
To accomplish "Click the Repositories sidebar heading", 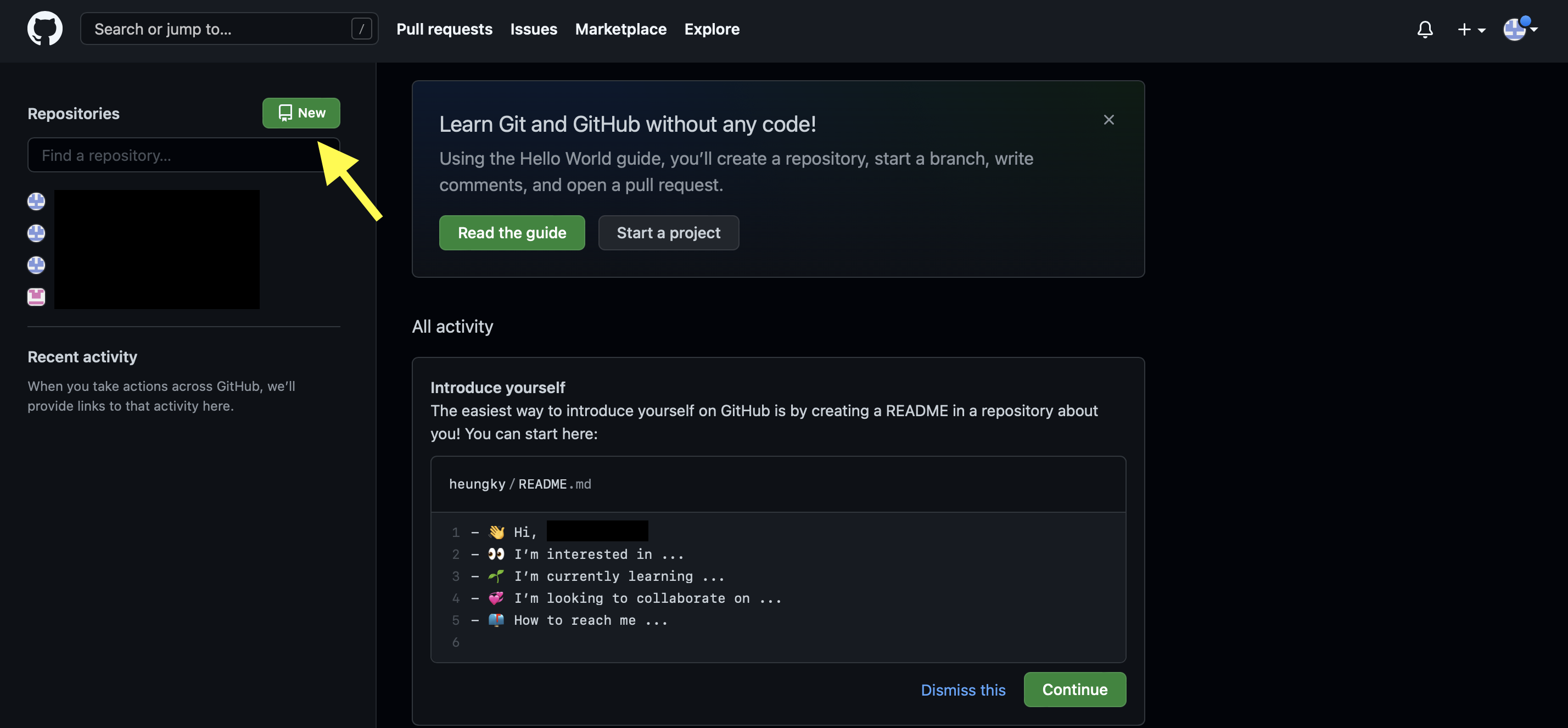I will pyautogui.click(x=73, y=113).
